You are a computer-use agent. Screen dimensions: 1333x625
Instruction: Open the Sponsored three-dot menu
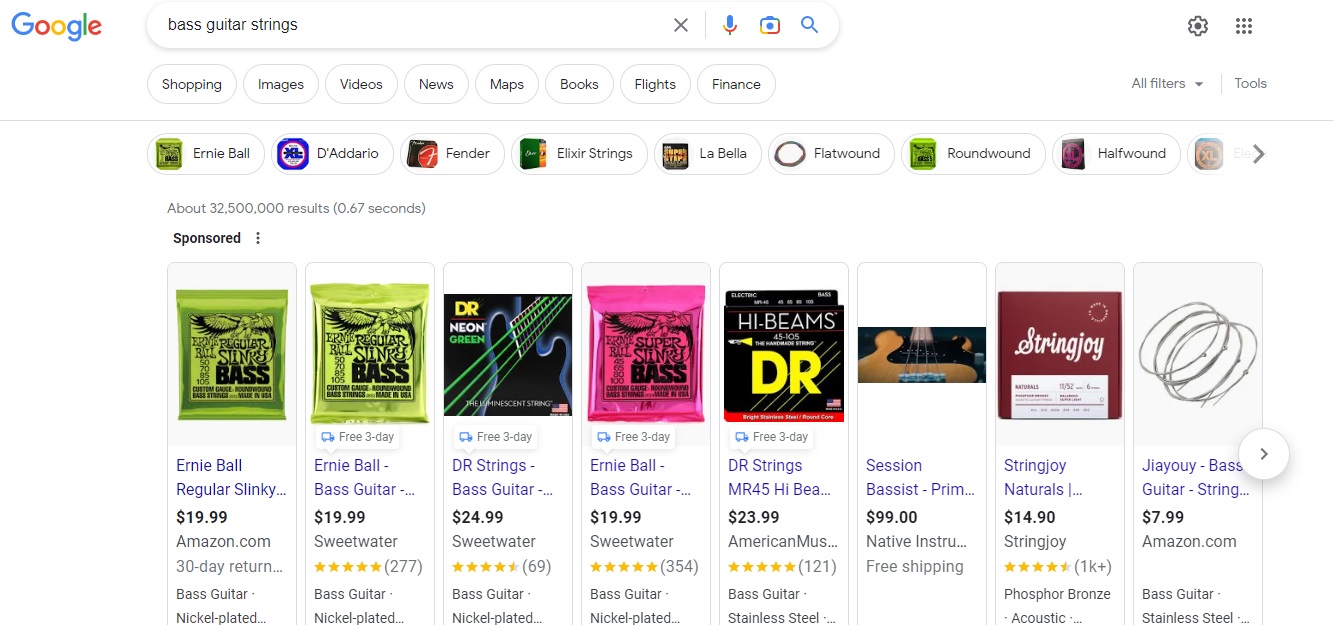coord(258,238)
